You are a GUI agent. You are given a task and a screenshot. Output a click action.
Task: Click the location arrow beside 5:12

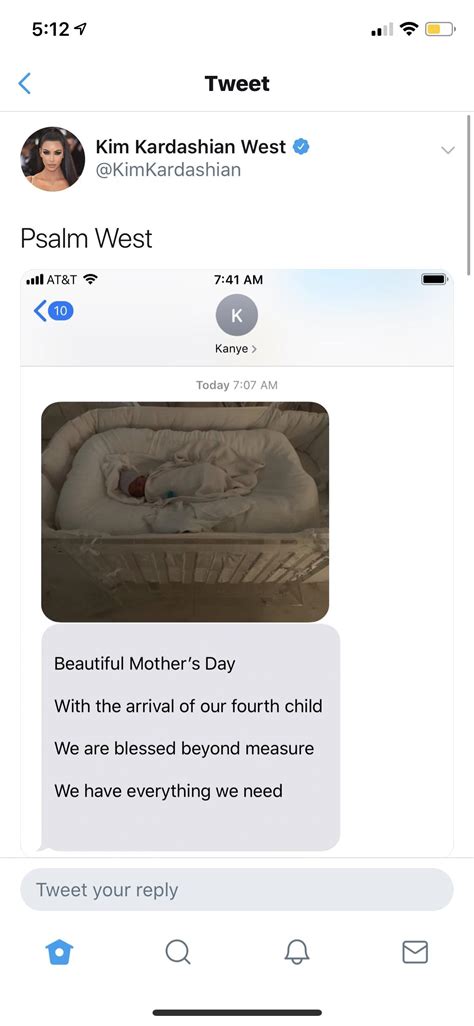pyautogui.click(x=82, y=30)
